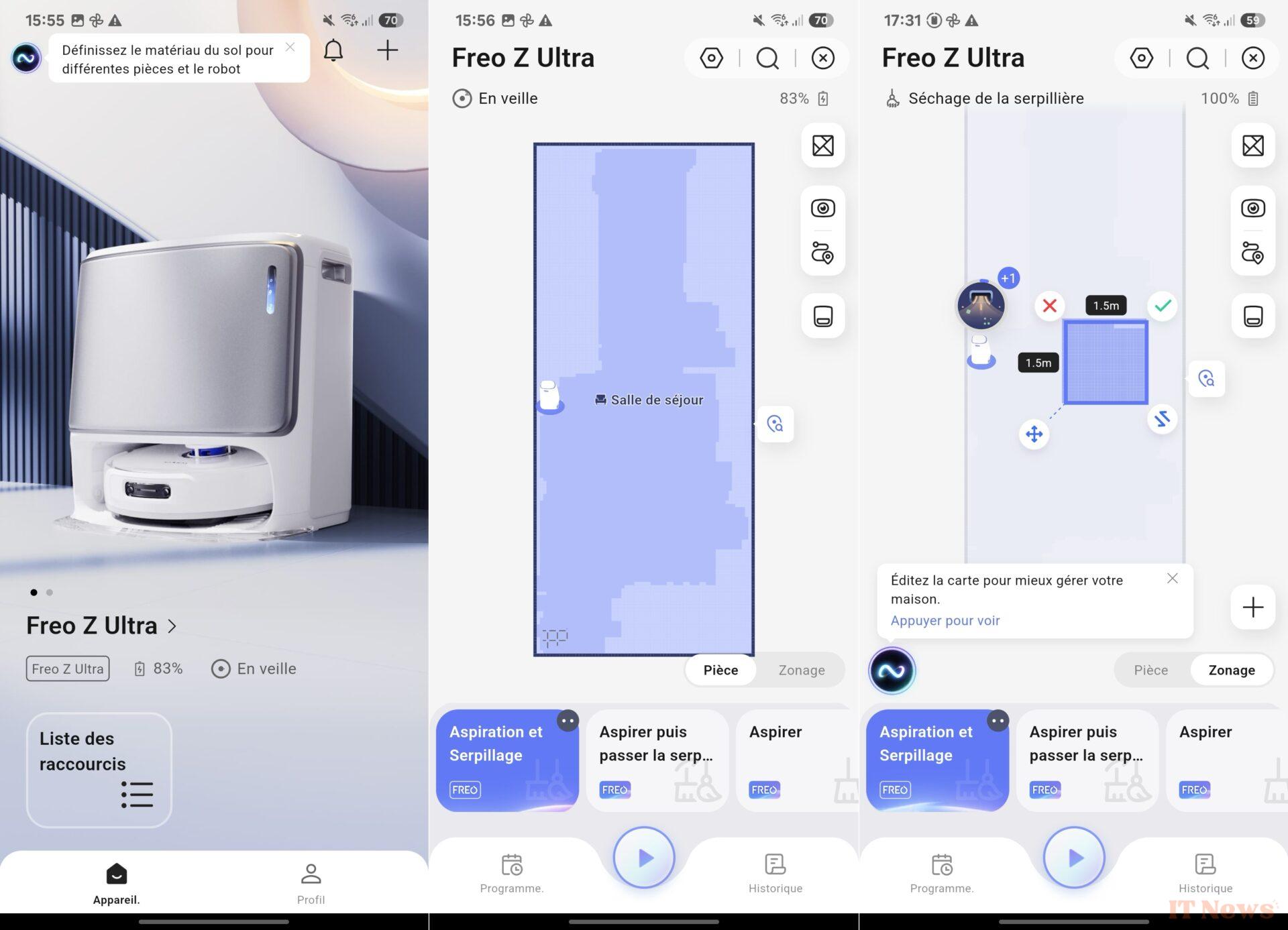The width and height of the screenshot is (1288, 930).
Task: Add a new device with the plus icon
Action: coord(388,50)
